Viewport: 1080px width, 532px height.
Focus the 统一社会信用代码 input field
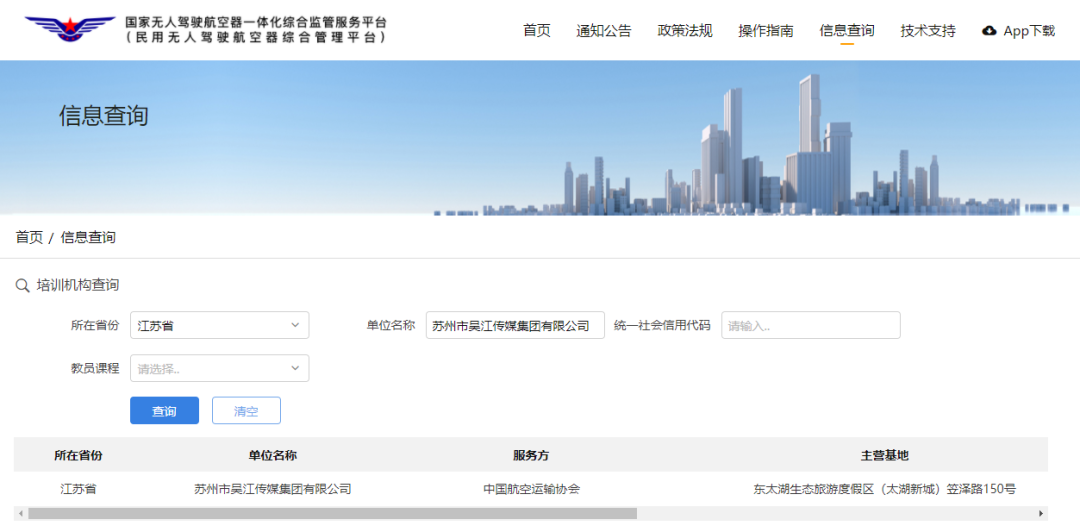[x=811, y=325]
